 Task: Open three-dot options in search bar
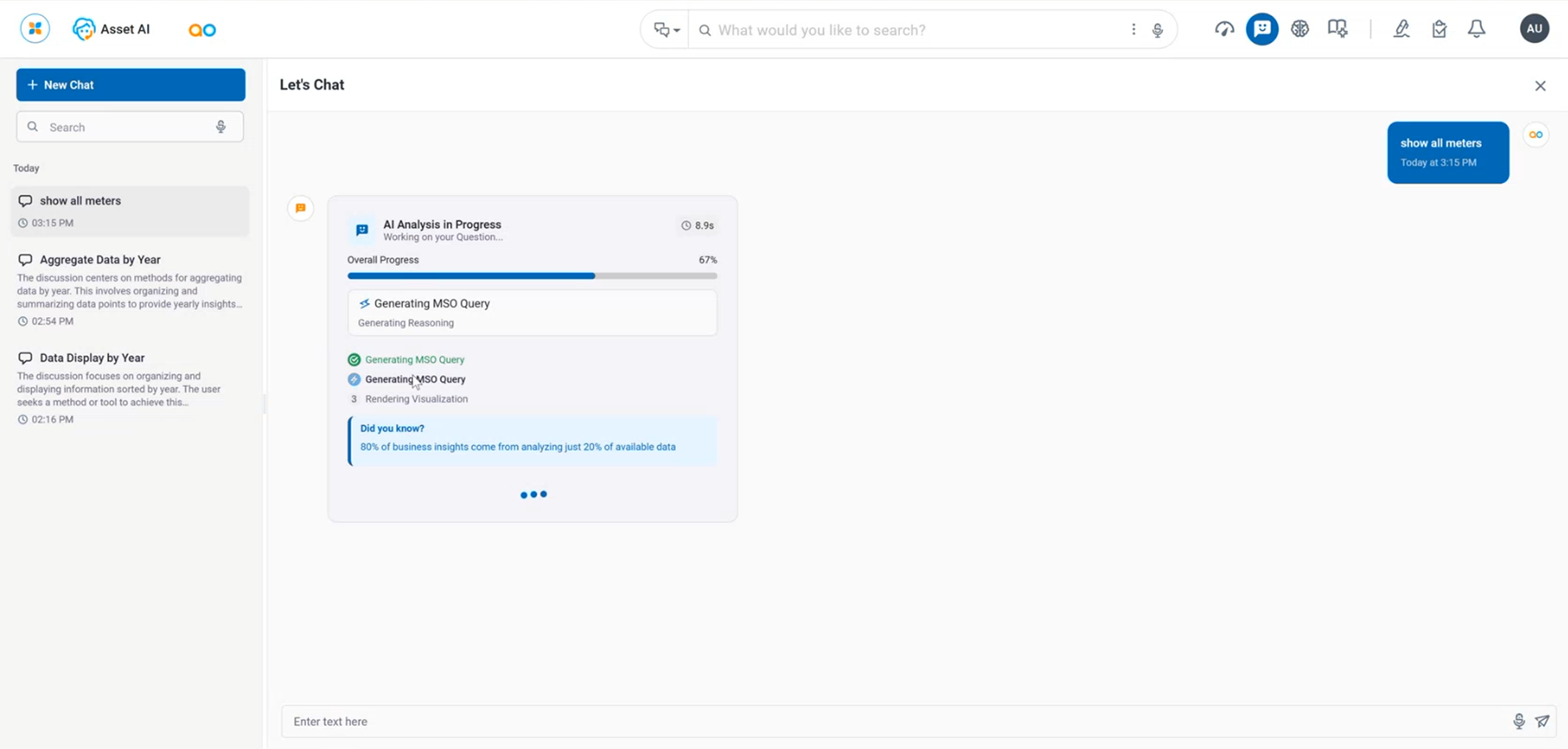tap(1133, 29)
